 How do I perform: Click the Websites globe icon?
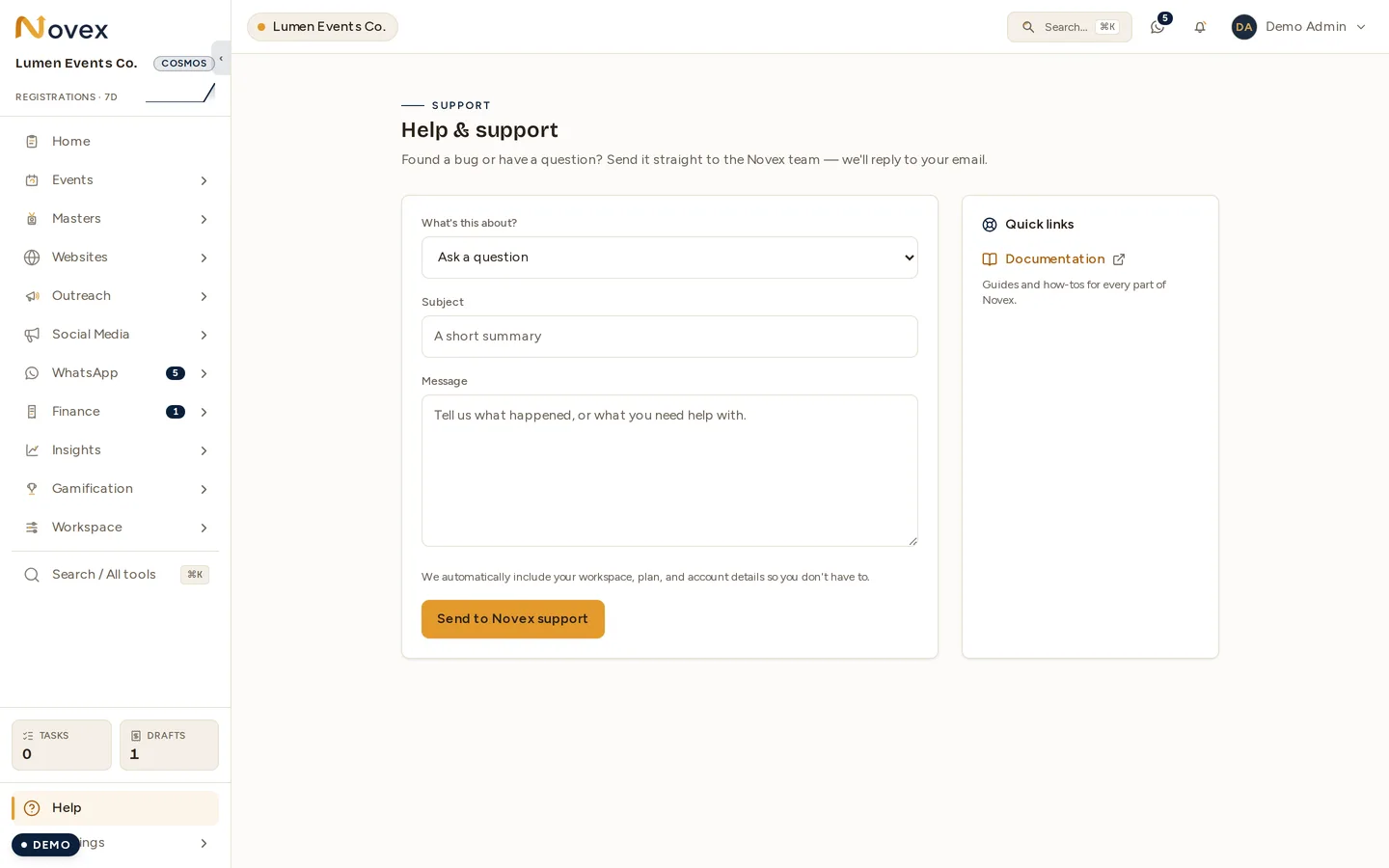32,258
